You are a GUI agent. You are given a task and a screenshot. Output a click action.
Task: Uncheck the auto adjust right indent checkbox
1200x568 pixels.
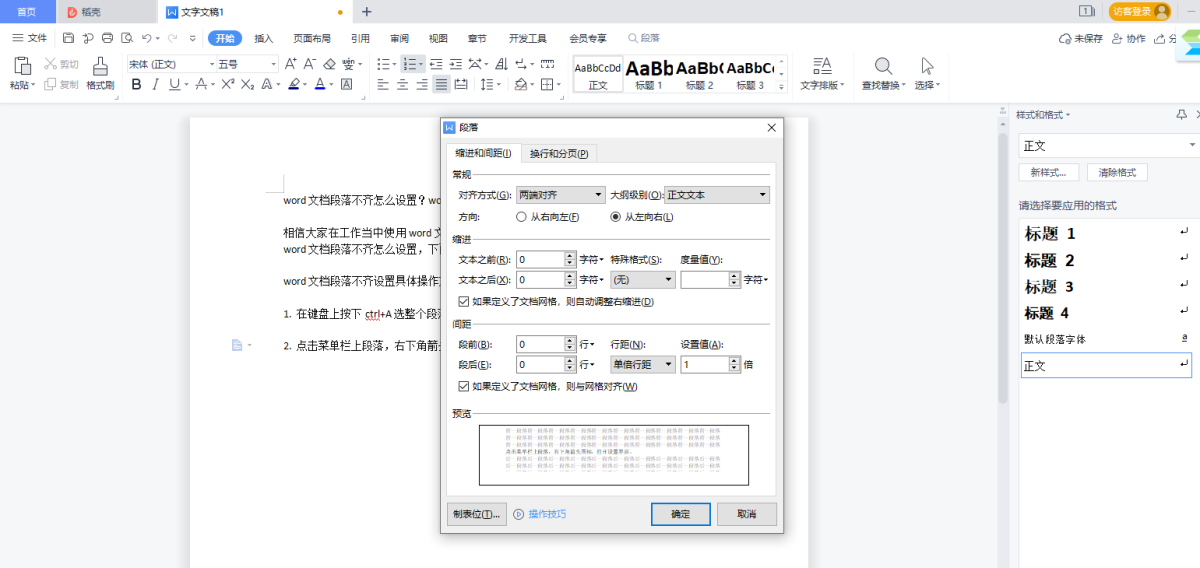point(463,301)
